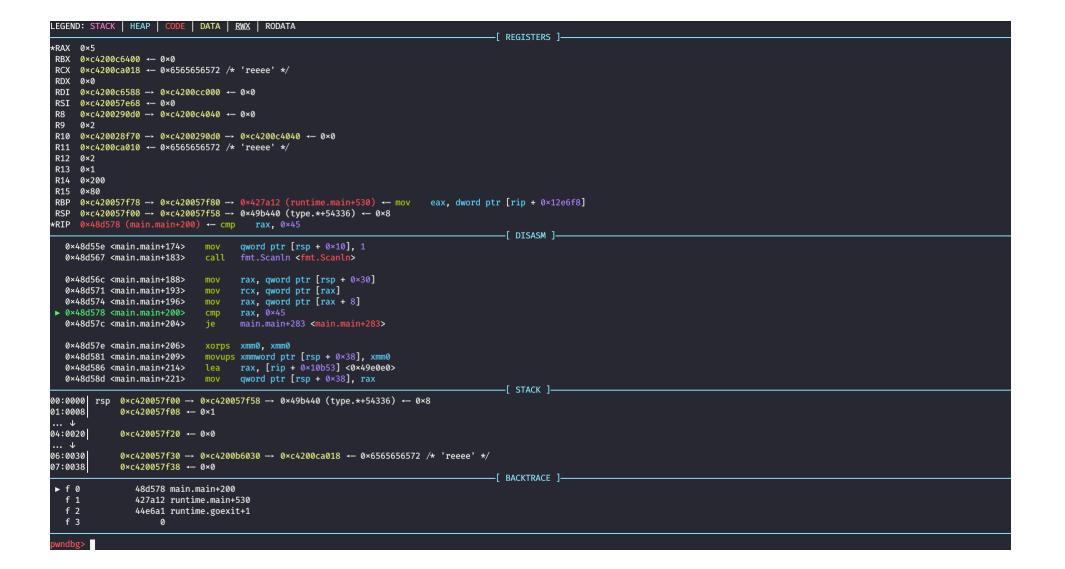Click the disasm line at main.main+188
The height and width of the screenshot is (569, 1065).
click(220, 280)
